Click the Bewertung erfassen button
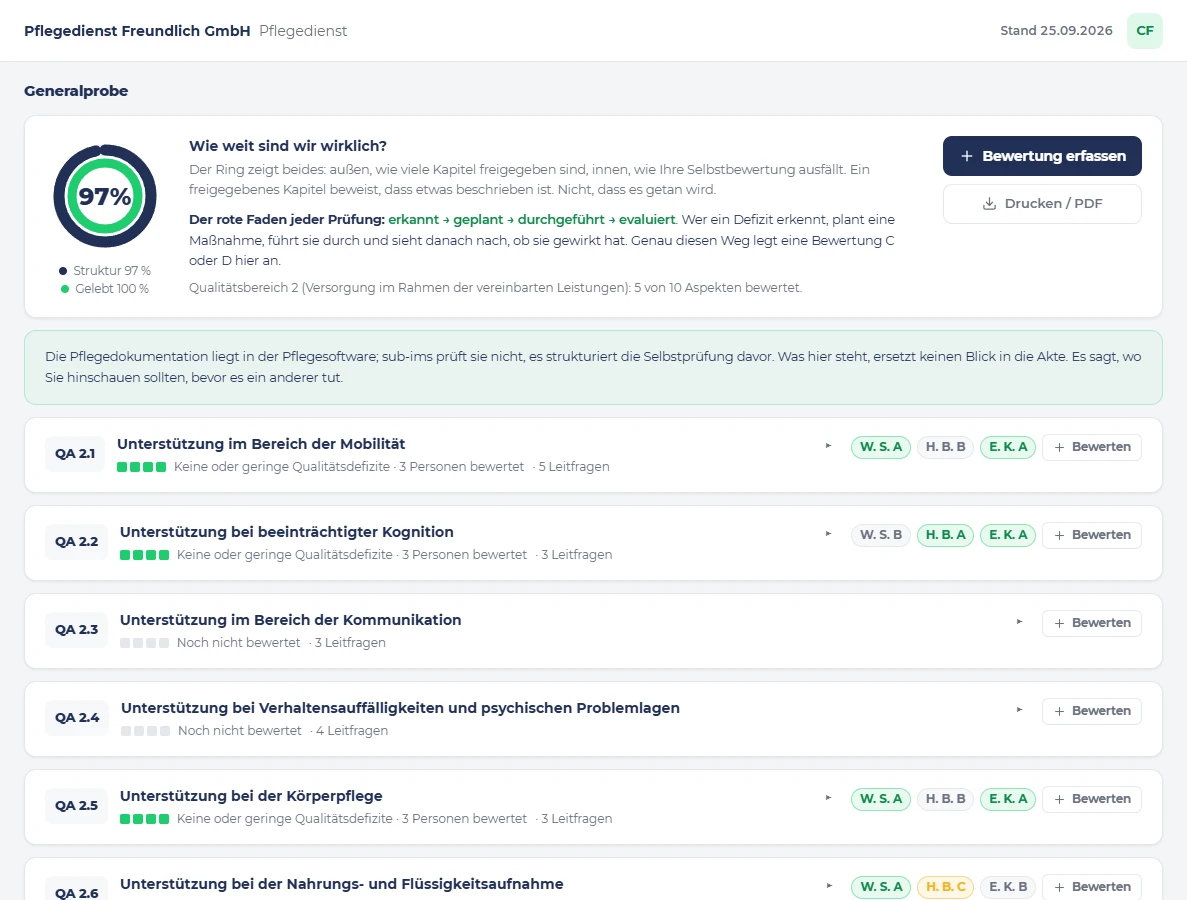The width and height of the screenshot is (1187, 900). click(1042, 156)
